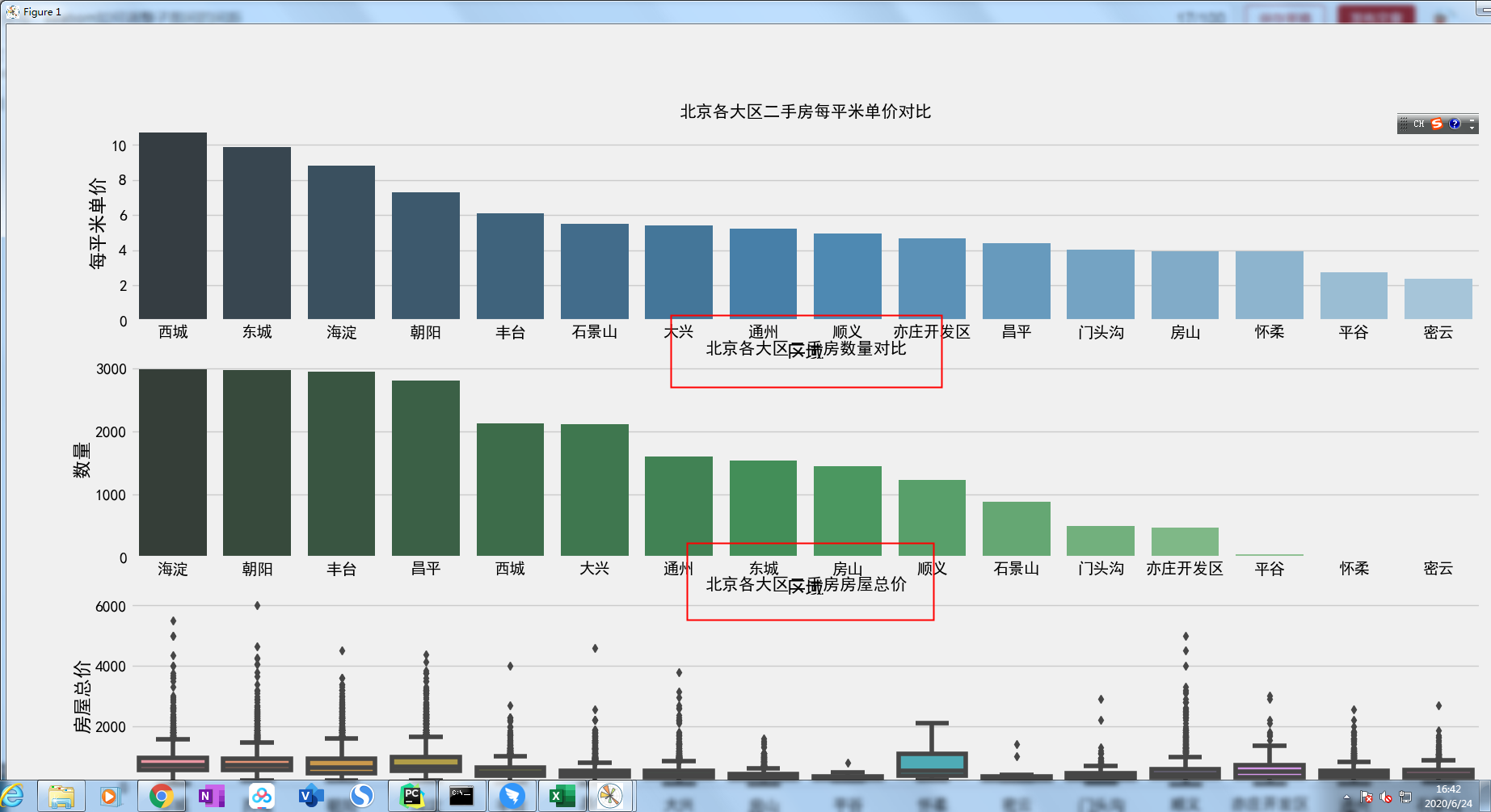This screenshot has width=1491, height=812.
Task: Launch Windows Media Player from taskbar
Action: point(109,797)
